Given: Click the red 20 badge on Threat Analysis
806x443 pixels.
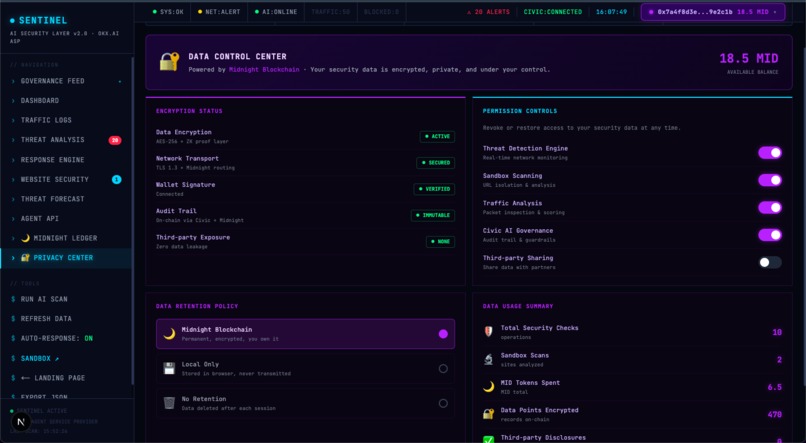Looking at the screenshot, I should tap(115, 140).
